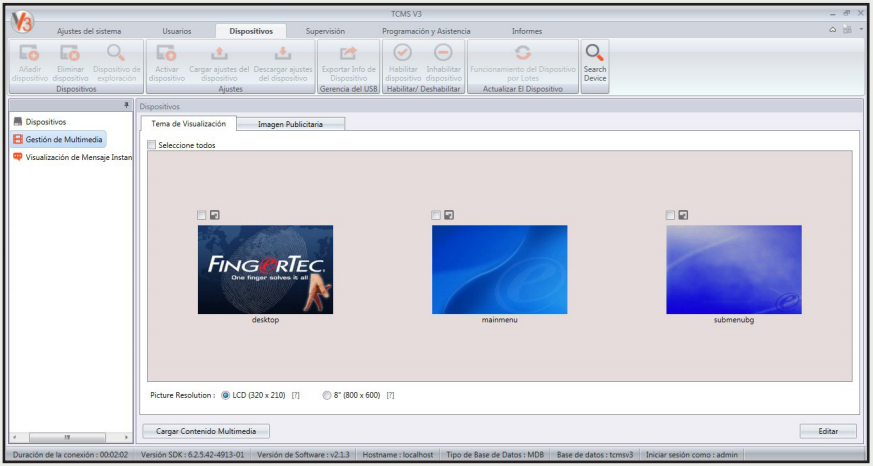The image size is (873, 466).
Task: Open the Dispositivos ribbon tab
Action: [x=251, y=31]
